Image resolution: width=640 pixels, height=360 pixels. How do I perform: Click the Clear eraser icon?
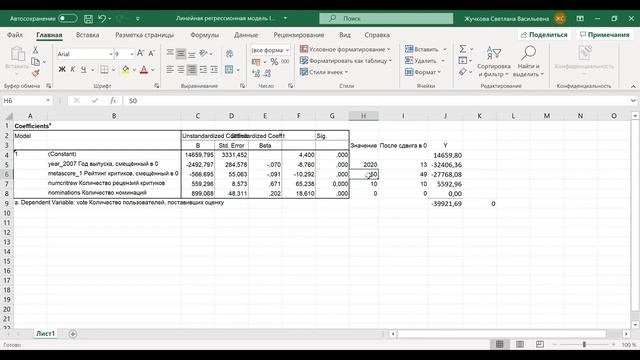click(462, 72)
